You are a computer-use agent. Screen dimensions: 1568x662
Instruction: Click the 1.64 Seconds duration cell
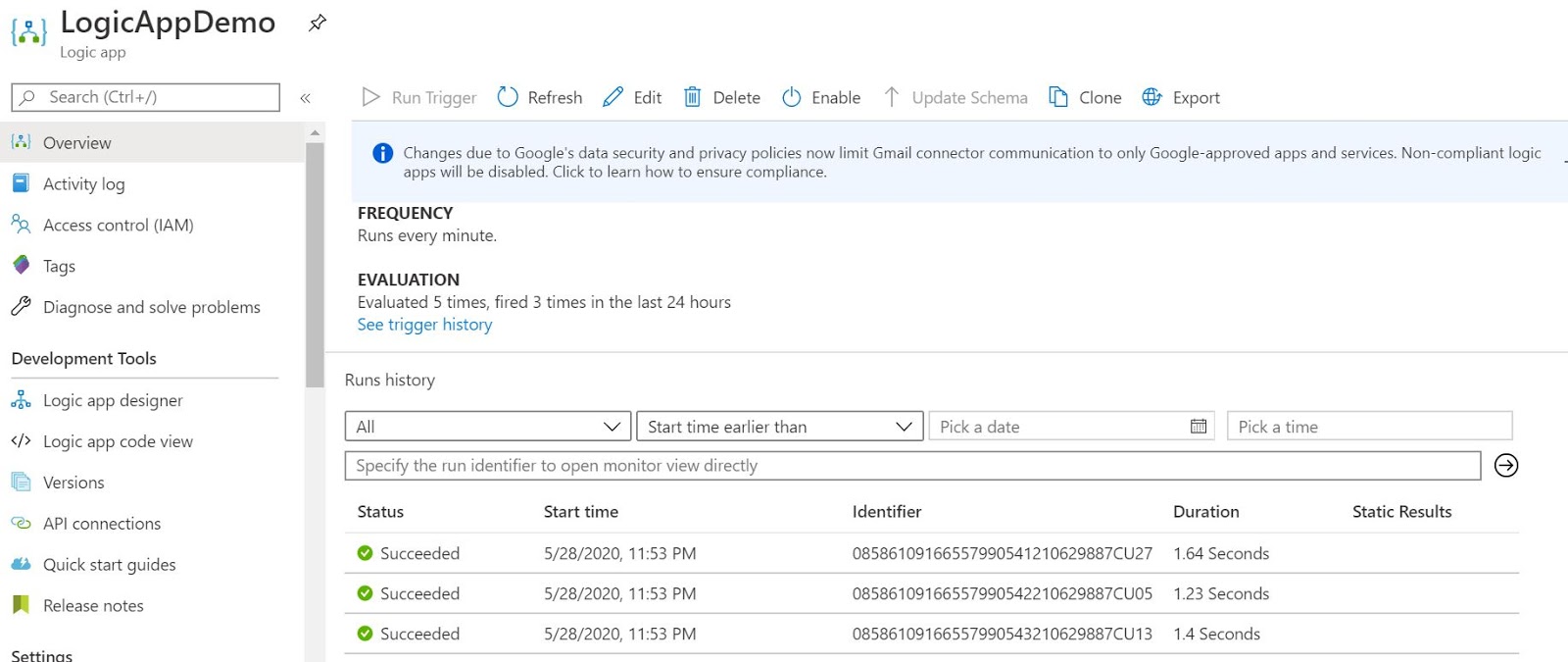[x=1221, y=553]
